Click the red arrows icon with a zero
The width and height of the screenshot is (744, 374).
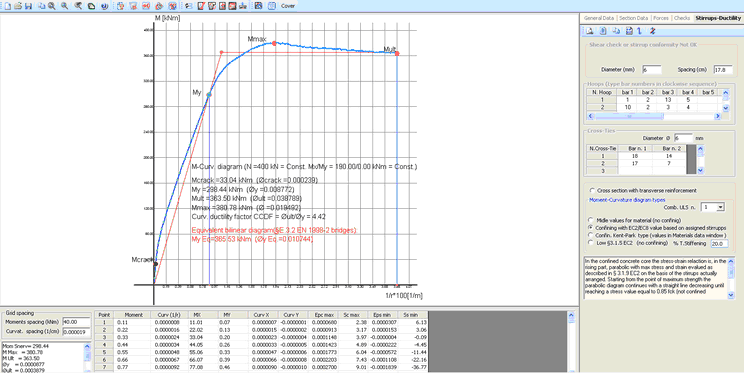146,6
